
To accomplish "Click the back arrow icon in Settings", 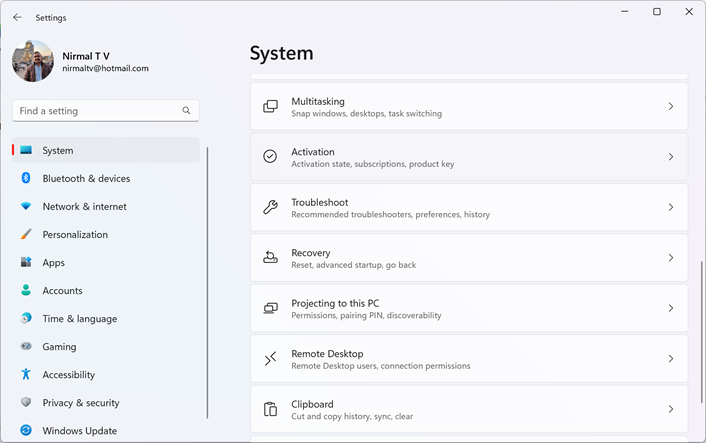I will (x=17, y=17).
